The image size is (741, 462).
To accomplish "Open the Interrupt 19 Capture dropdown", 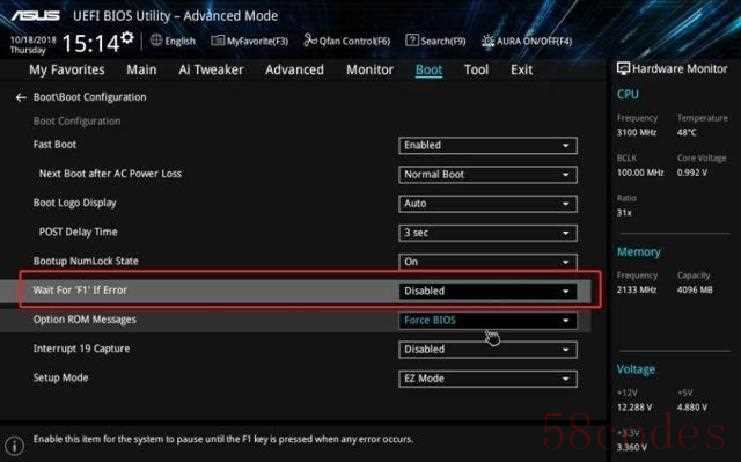I will coord(488,350).
